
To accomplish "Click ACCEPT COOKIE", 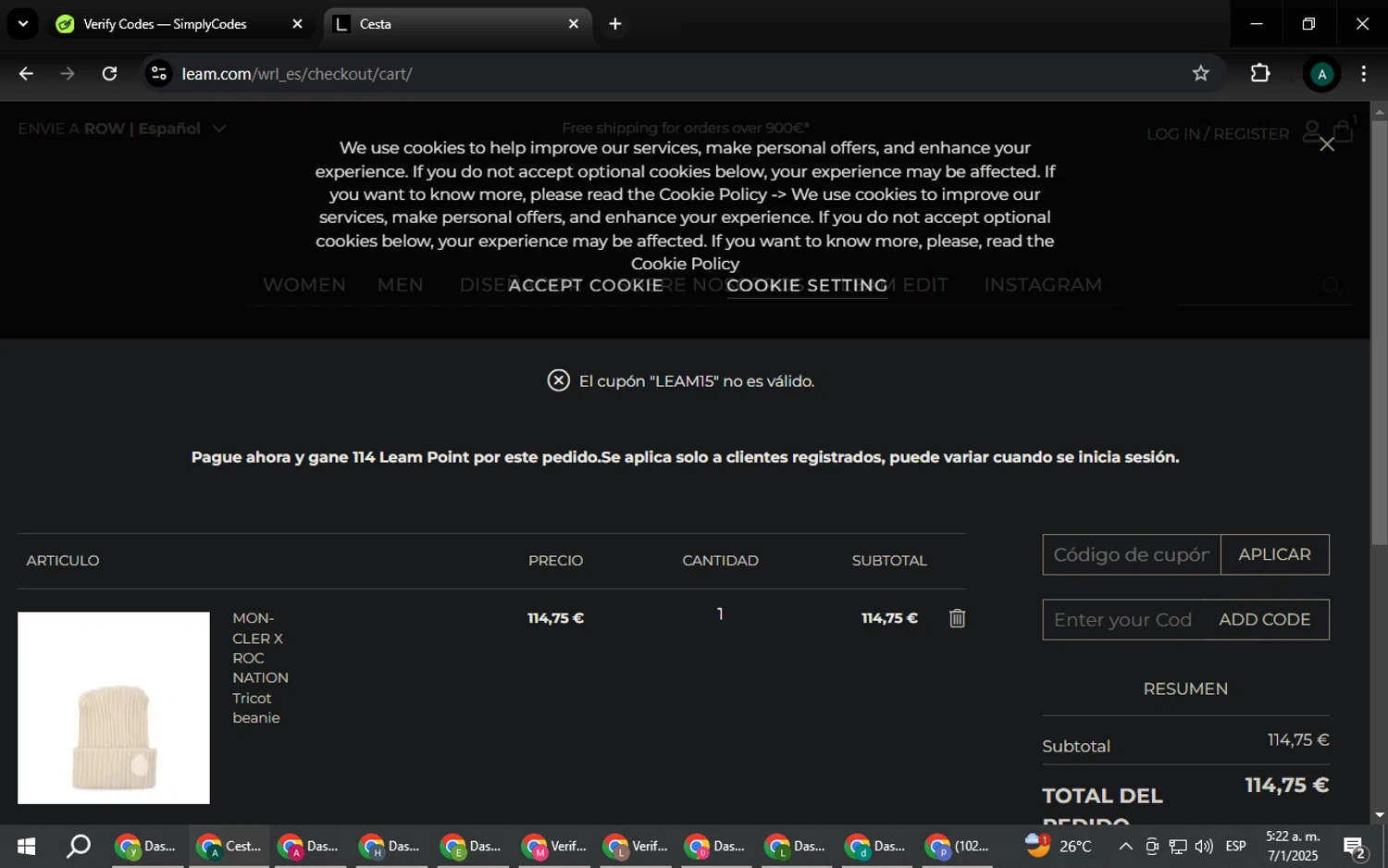I will pyautogui.click(x=586, y=285).
